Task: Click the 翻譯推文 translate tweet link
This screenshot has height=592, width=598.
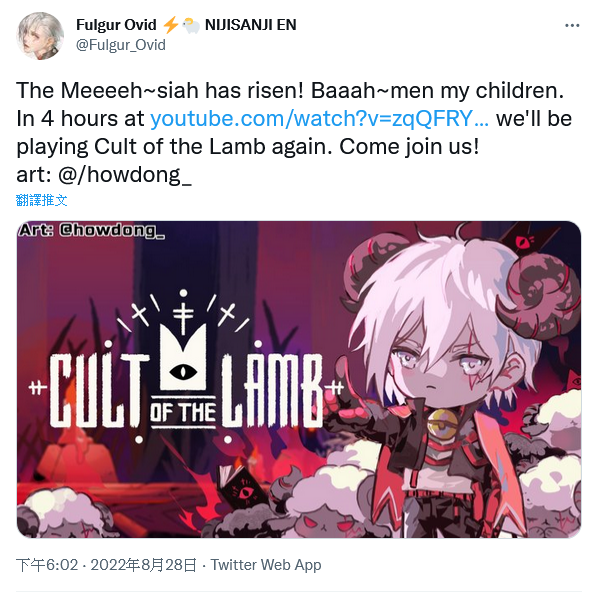Action: click(42, 200)
